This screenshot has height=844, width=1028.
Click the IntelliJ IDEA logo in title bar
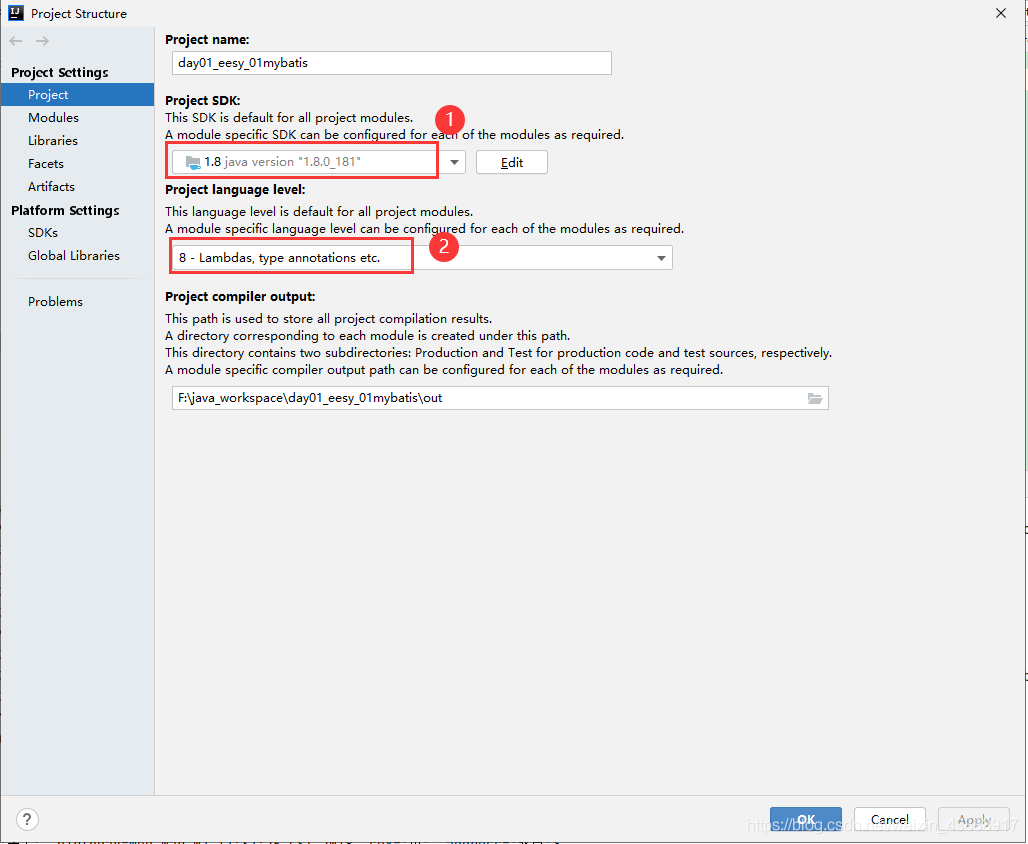pos(16,12)
